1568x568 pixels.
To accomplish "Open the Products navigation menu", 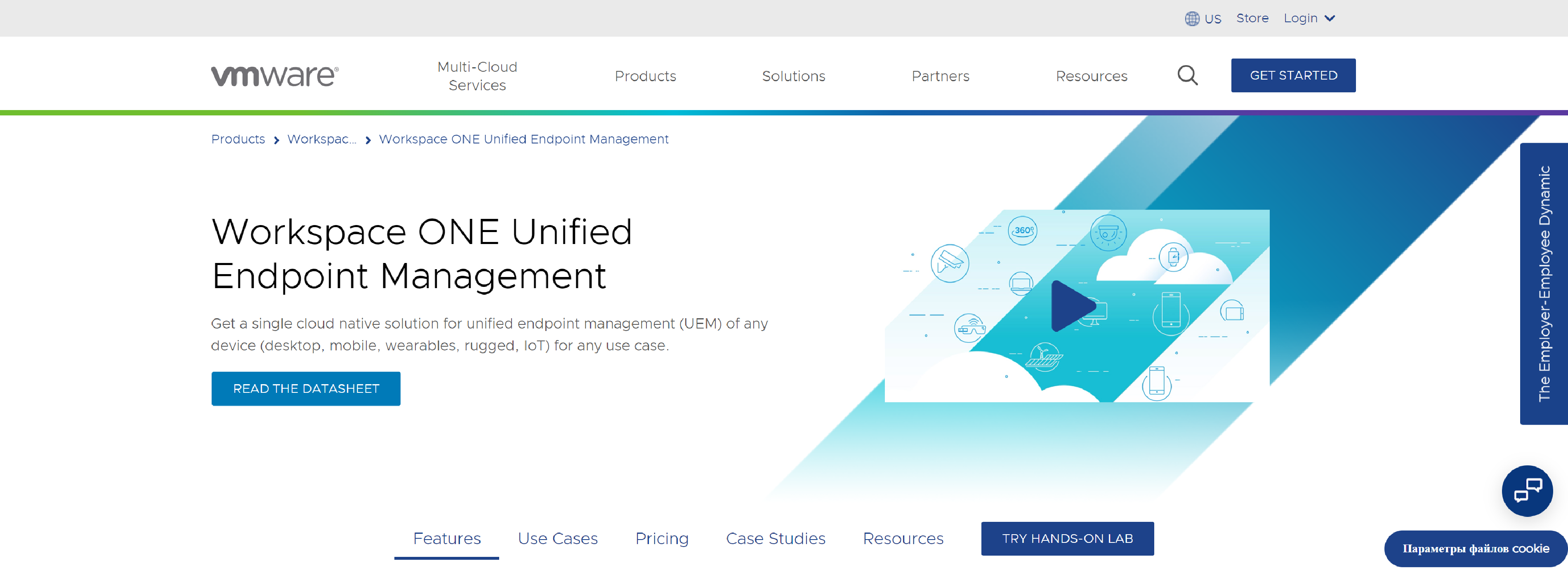I will 645,76.
